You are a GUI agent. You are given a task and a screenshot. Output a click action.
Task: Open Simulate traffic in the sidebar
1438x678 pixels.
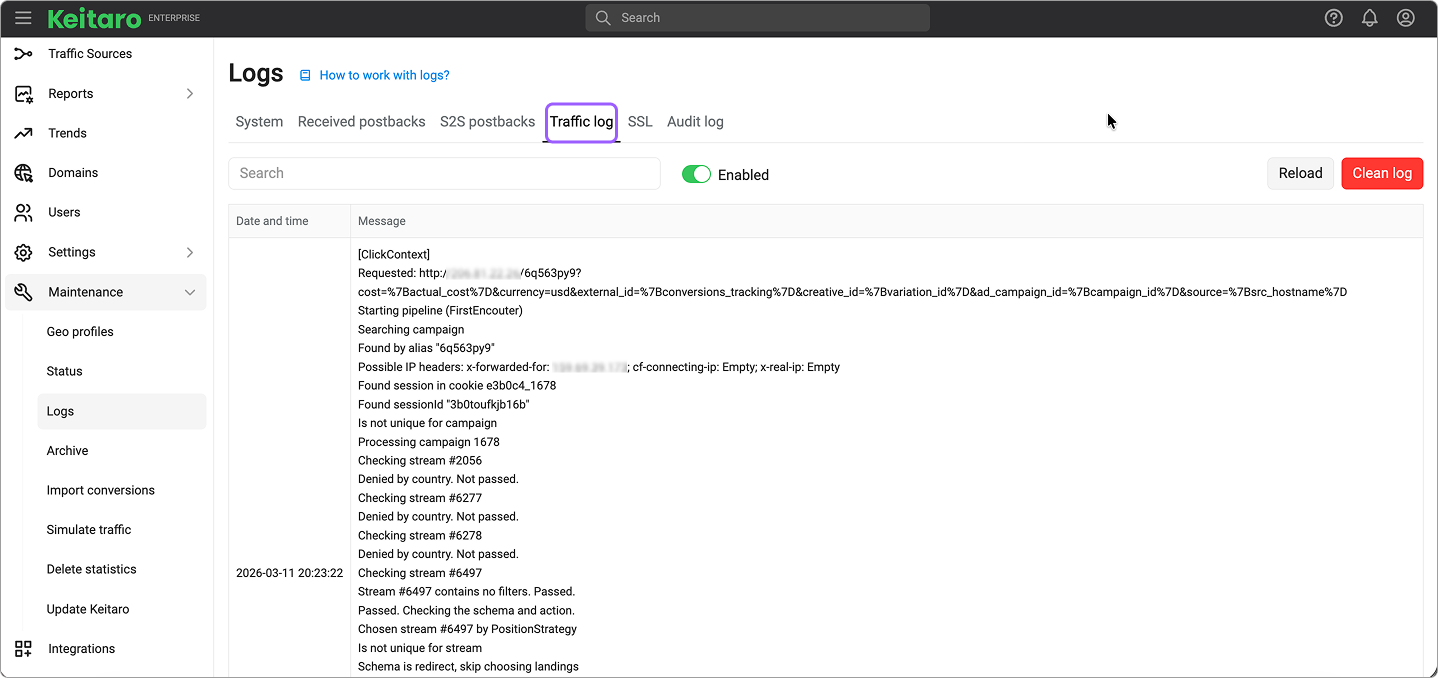click(89, 530)
